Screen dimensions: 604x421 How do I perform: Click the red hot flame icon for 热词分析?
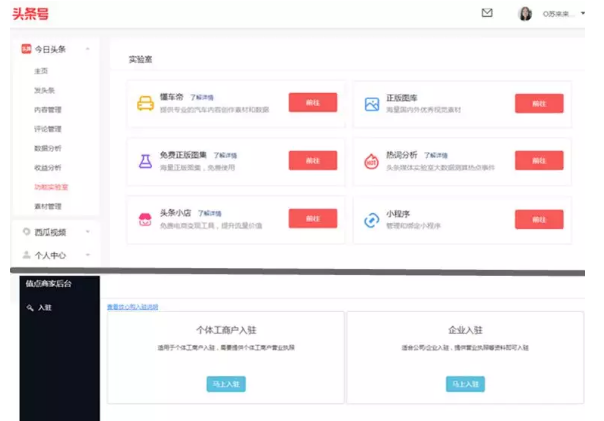(x=372, y=161)
